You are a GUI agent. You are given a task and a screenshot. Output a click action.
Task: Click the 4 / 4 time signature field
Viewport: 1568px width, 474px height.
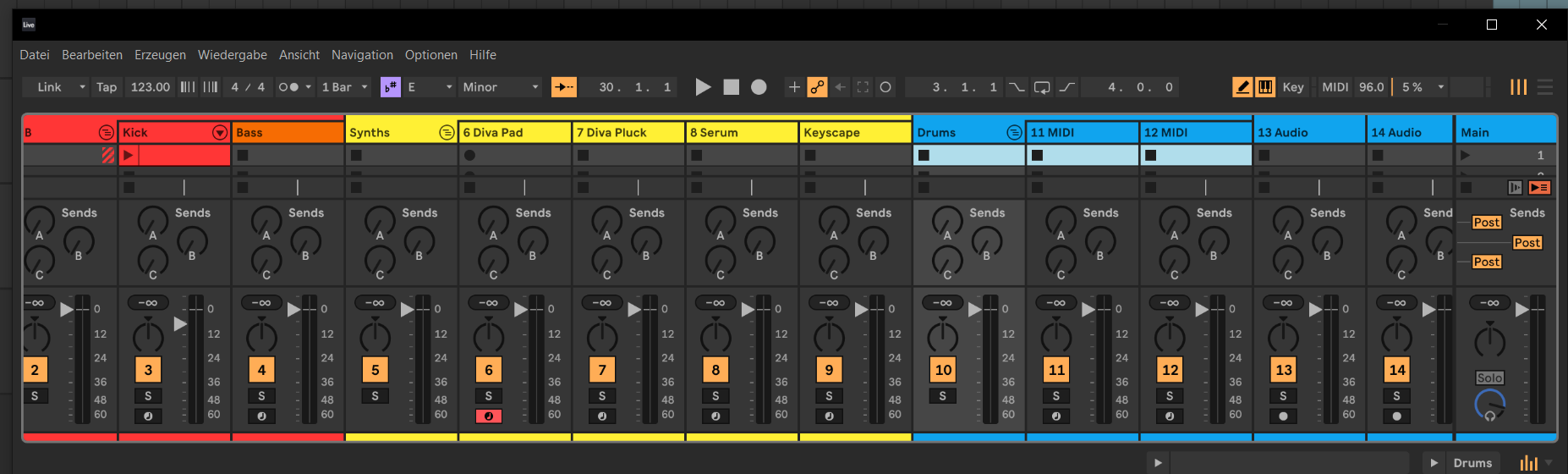point(248,87)
